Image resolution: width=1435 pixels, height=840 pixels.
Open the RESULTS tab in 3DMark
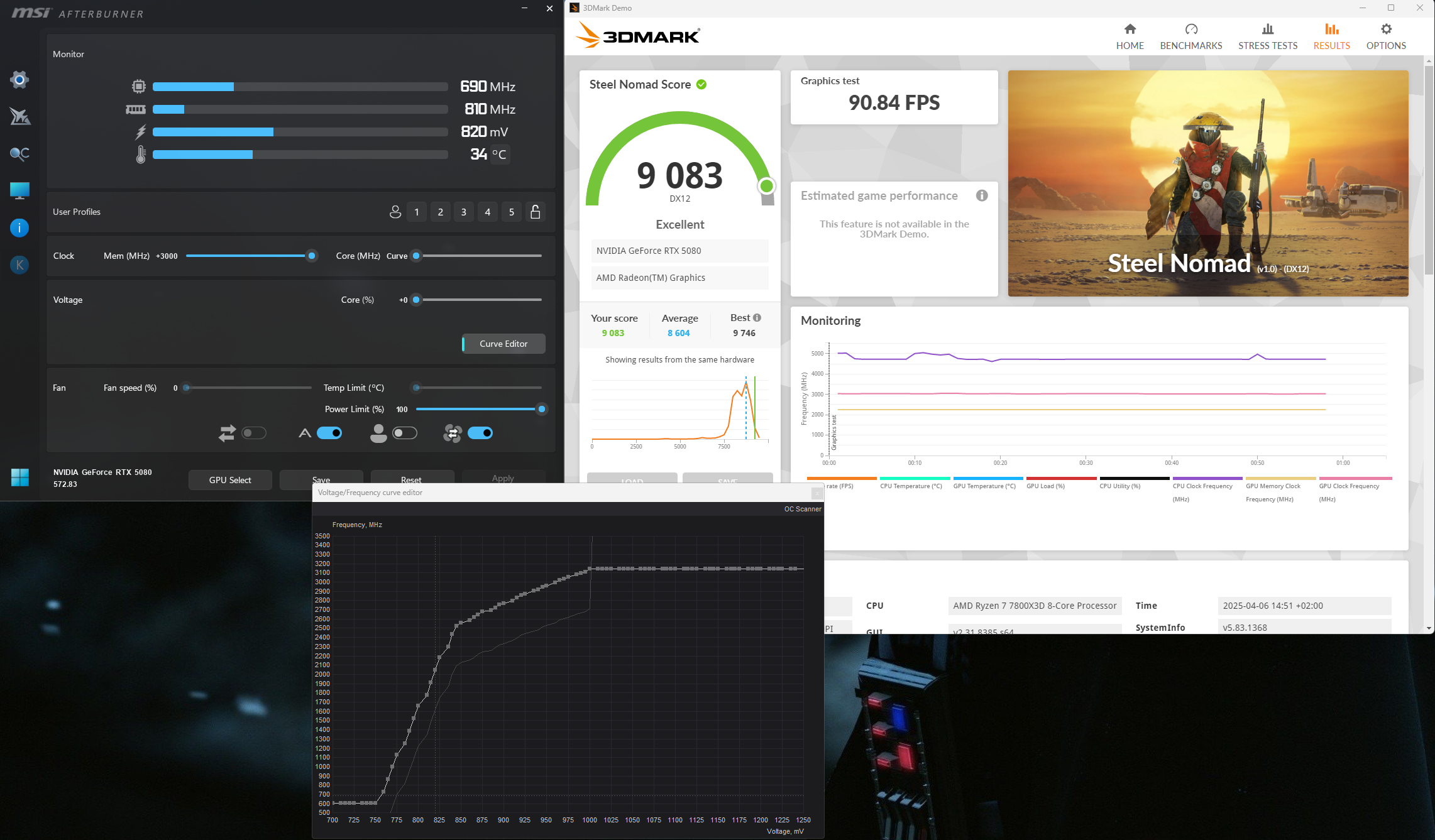click(1331, 36)
